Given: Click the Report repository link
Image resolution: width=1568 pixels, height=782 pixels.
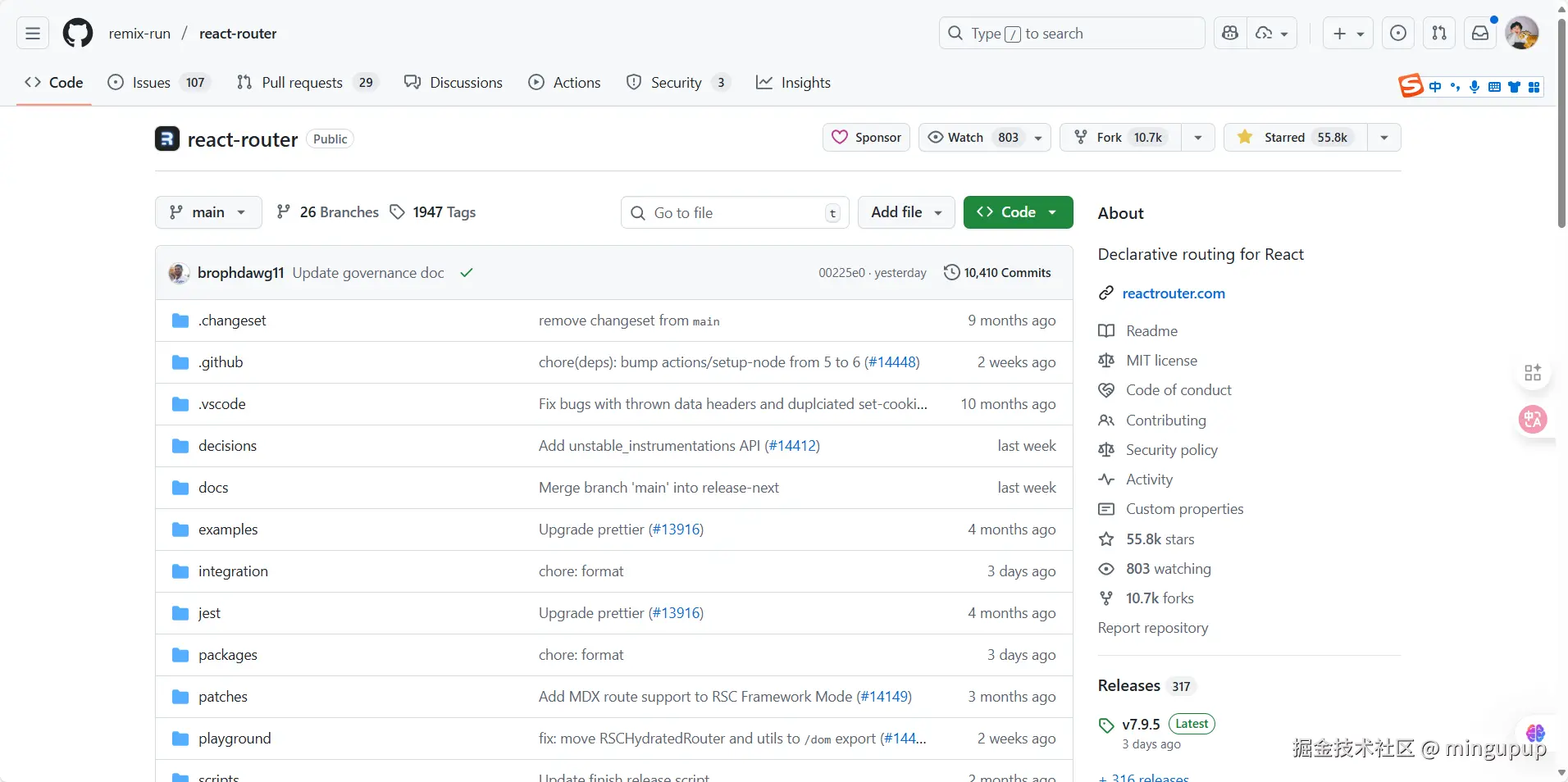Looking at the screenshot, I should pyautogui.click(x=1153, y=628).
